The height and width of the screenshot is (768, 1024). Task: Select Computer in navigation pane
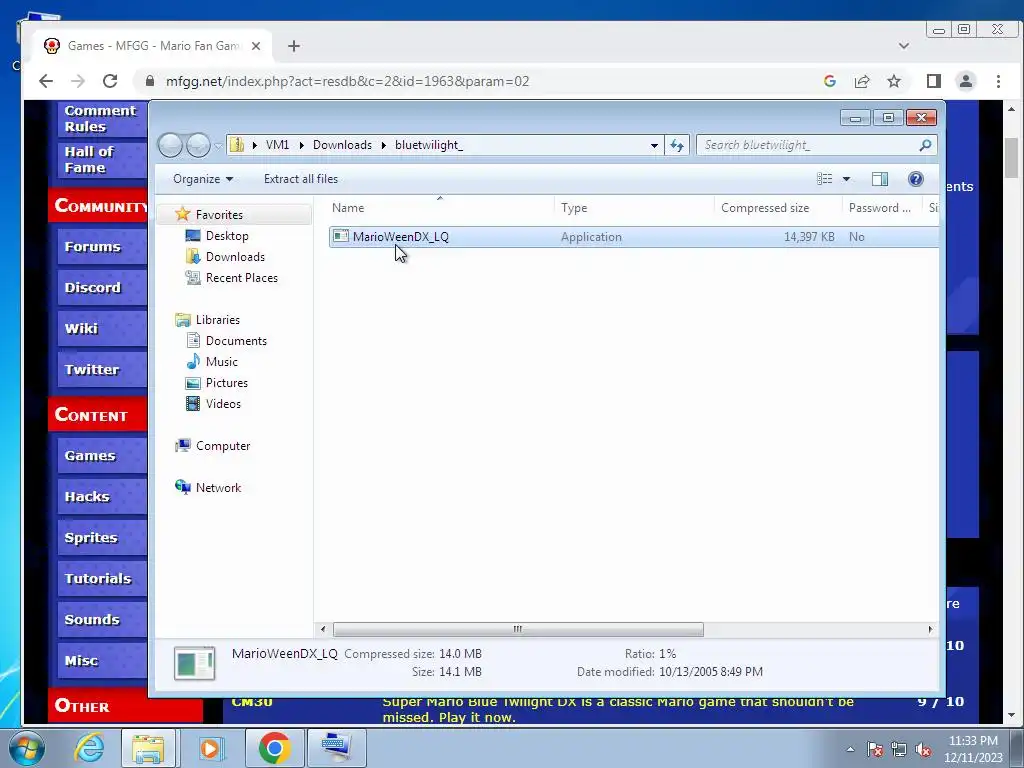(223, 446)
